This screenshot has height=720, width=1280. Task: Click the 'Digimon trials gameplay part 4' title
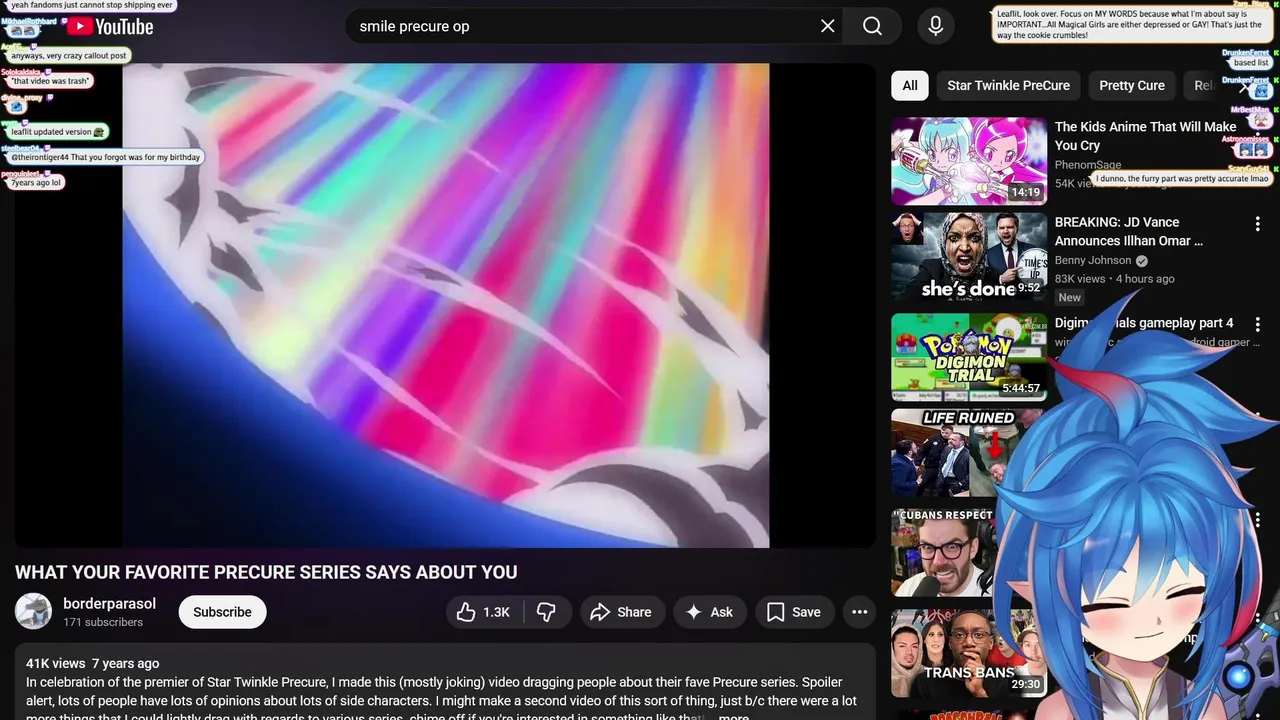tap(1144, 323)
